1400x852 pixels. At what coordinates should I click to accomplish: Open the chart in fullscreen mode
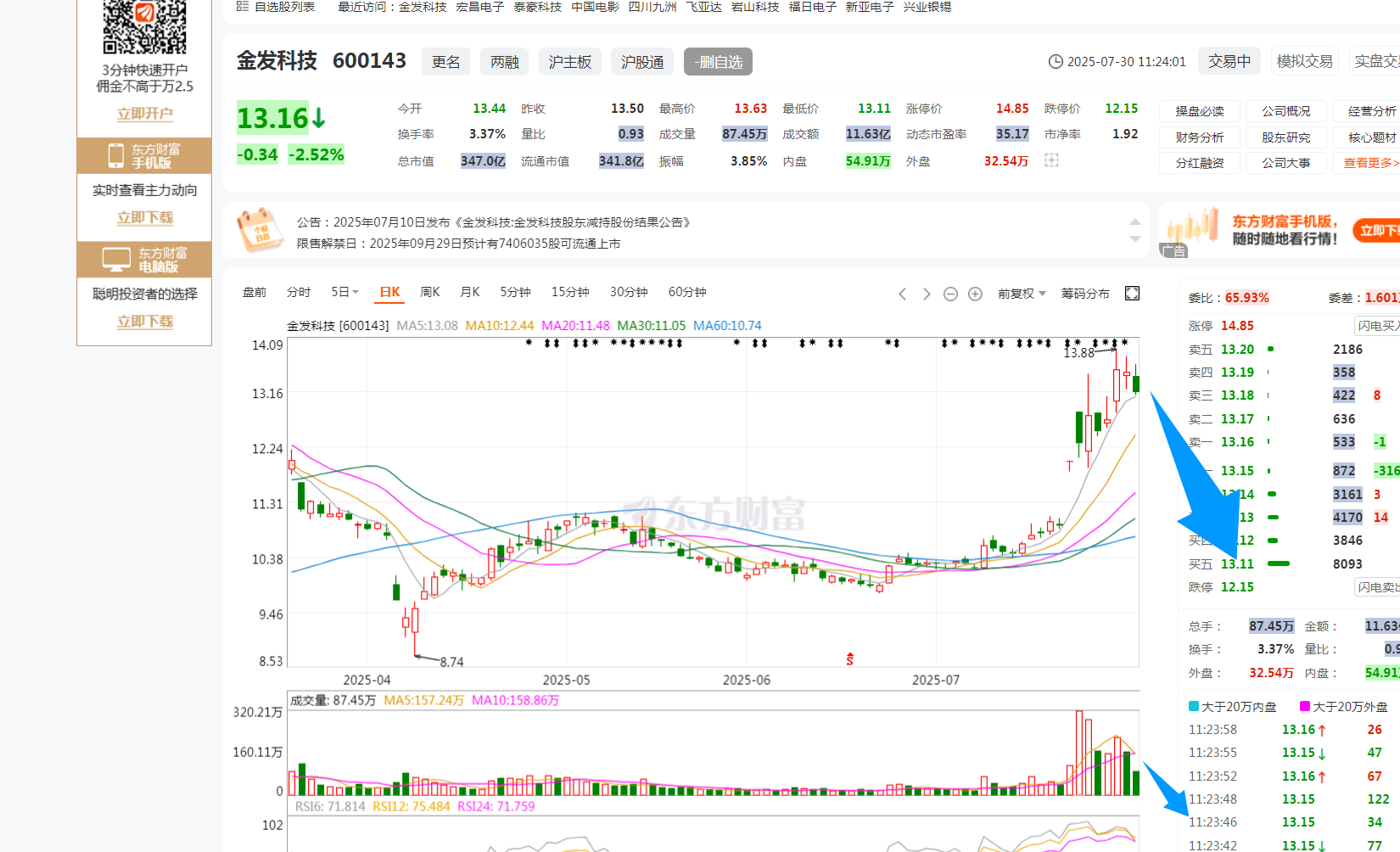1132,293
